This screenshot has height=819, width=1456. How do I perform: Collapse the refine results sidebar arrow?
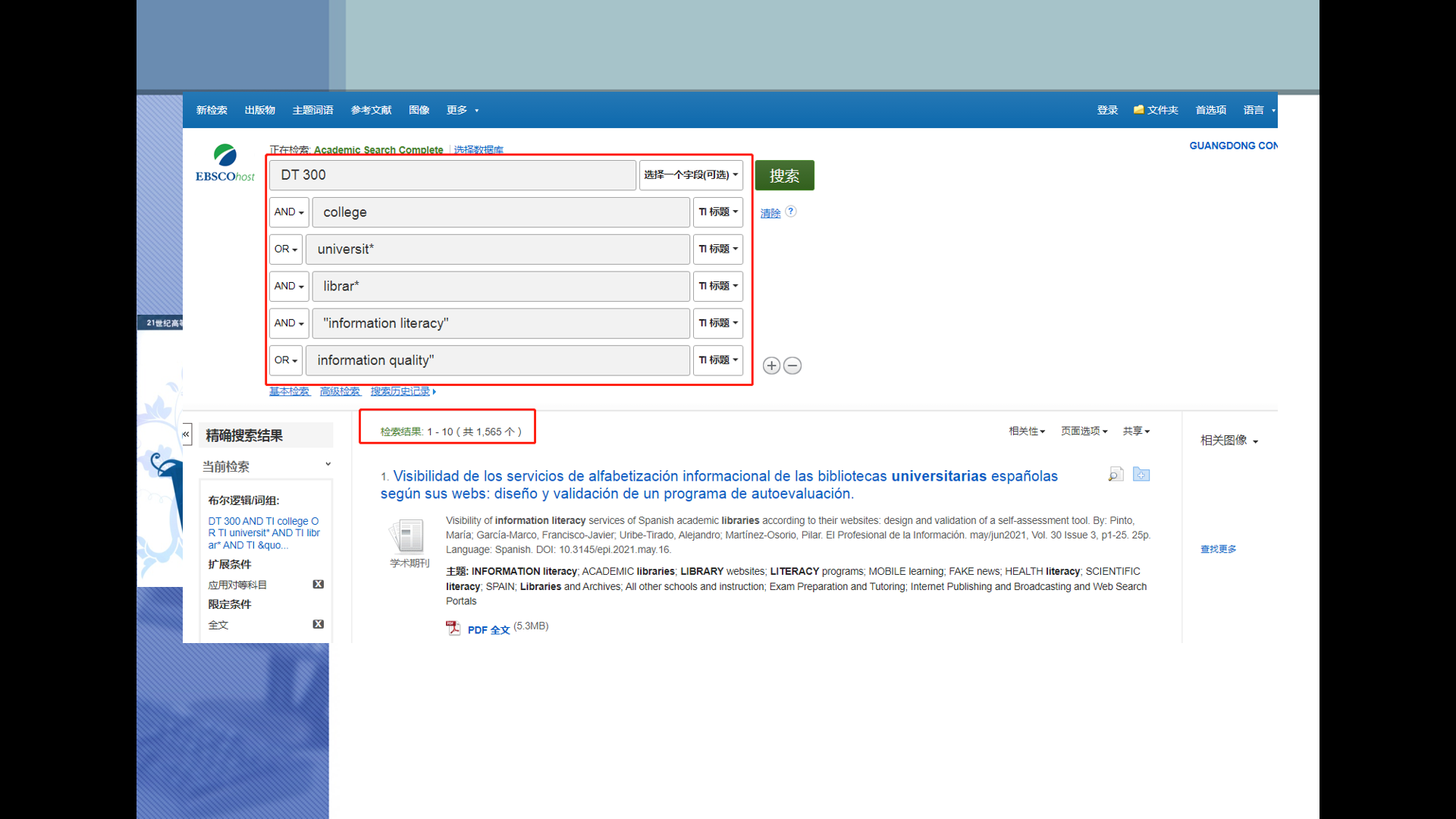point(186,435)
